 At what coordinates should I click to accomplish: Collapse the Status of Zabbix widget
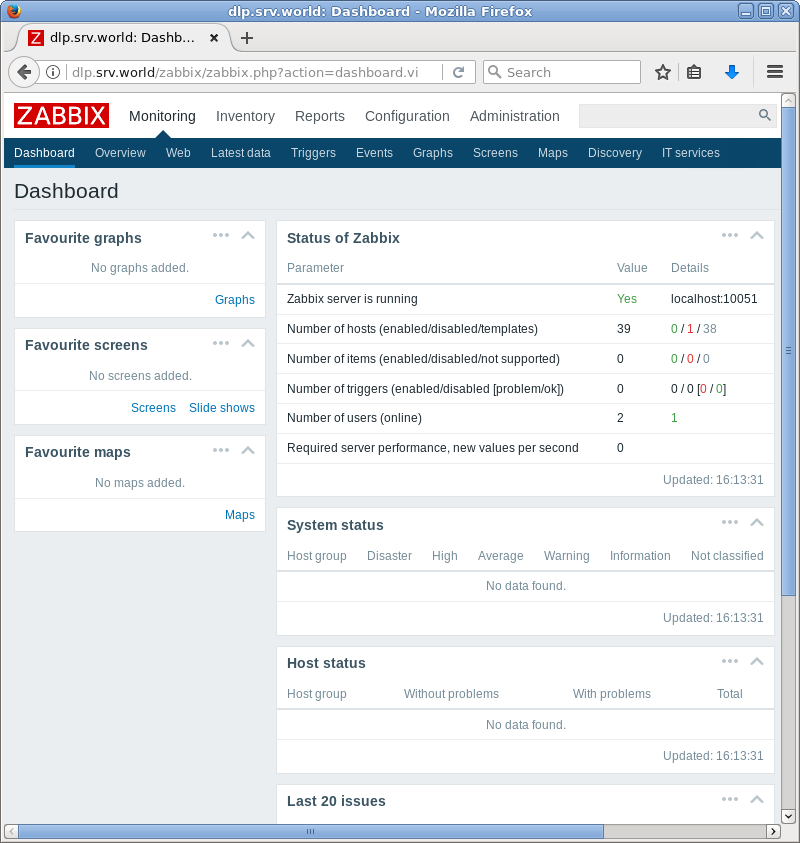[x=757, y=235]
